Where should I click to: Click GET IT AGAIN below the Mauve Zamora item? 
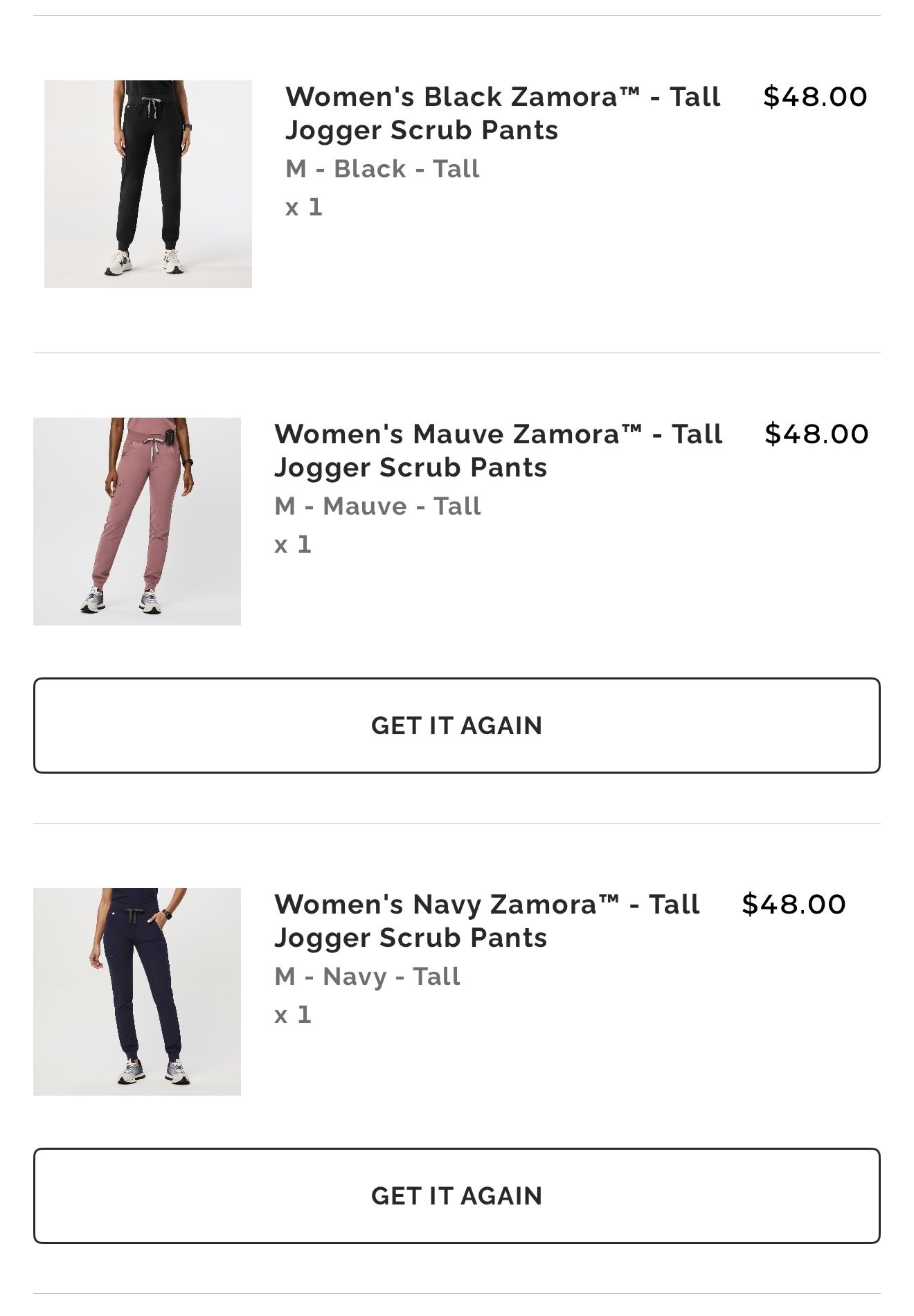[457, 726]
